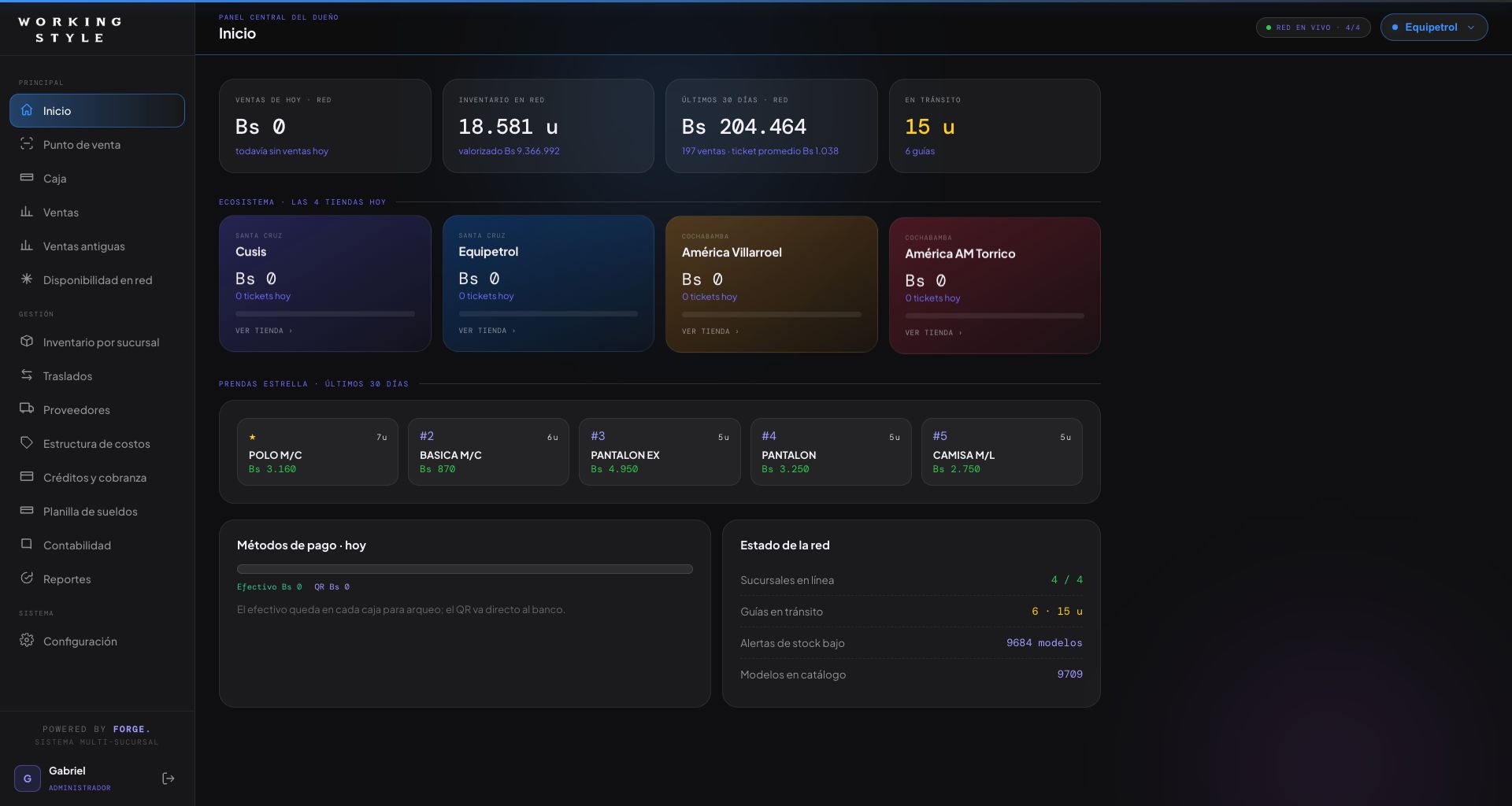Click the Ventas bar chart icon
Viewport: 1512px width, 806px height.
click(x=27, y=212)
